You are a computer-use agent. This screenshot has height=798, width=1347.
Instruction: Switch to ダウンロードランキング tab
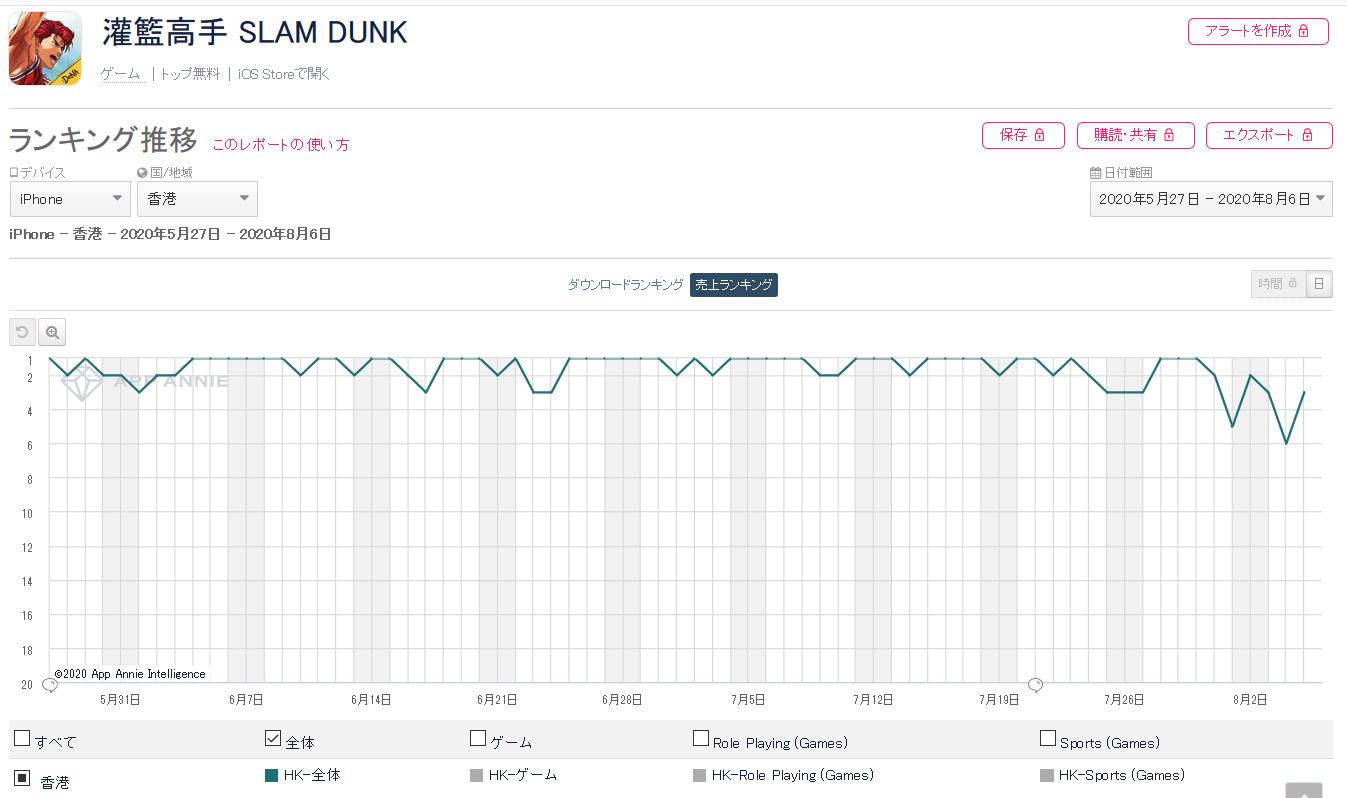click(x=626, y=285)
